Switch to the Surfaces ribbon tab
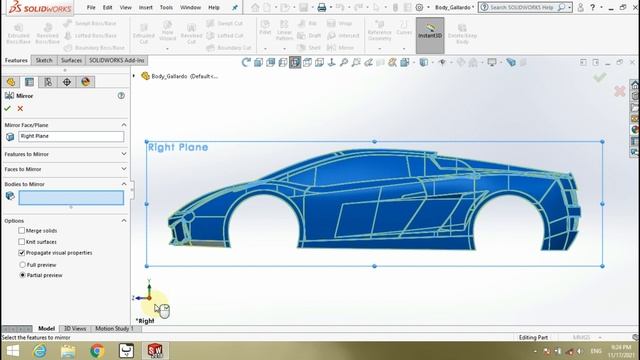This screenshot has width=640, height=360. pos(71,60)
